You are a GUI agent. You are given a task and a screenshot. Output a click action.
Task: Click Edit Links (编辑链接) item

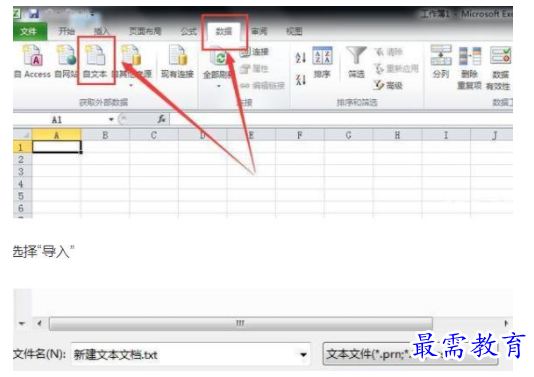(262, 85)
